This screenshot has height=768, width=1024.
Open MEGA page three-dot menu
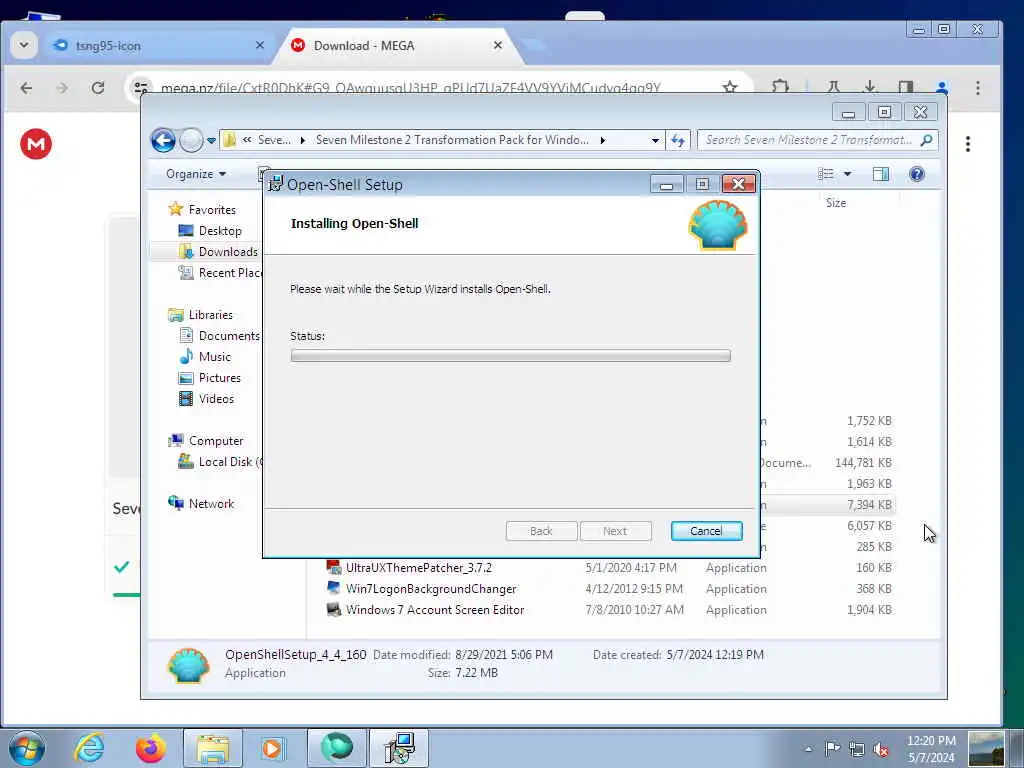coord(968,144)
